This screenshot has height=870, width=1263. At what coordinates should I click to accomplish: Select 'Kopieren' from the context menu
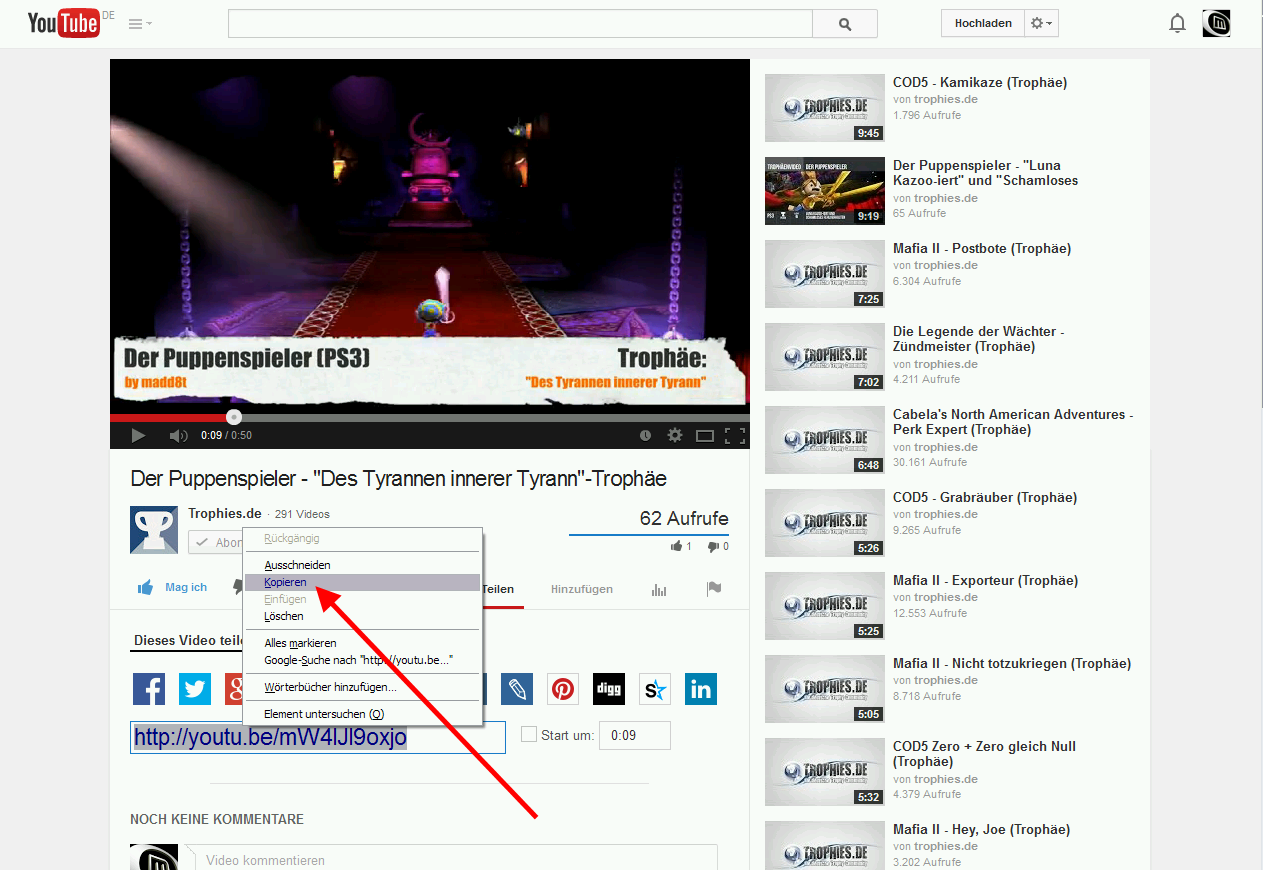pos(285,581)
